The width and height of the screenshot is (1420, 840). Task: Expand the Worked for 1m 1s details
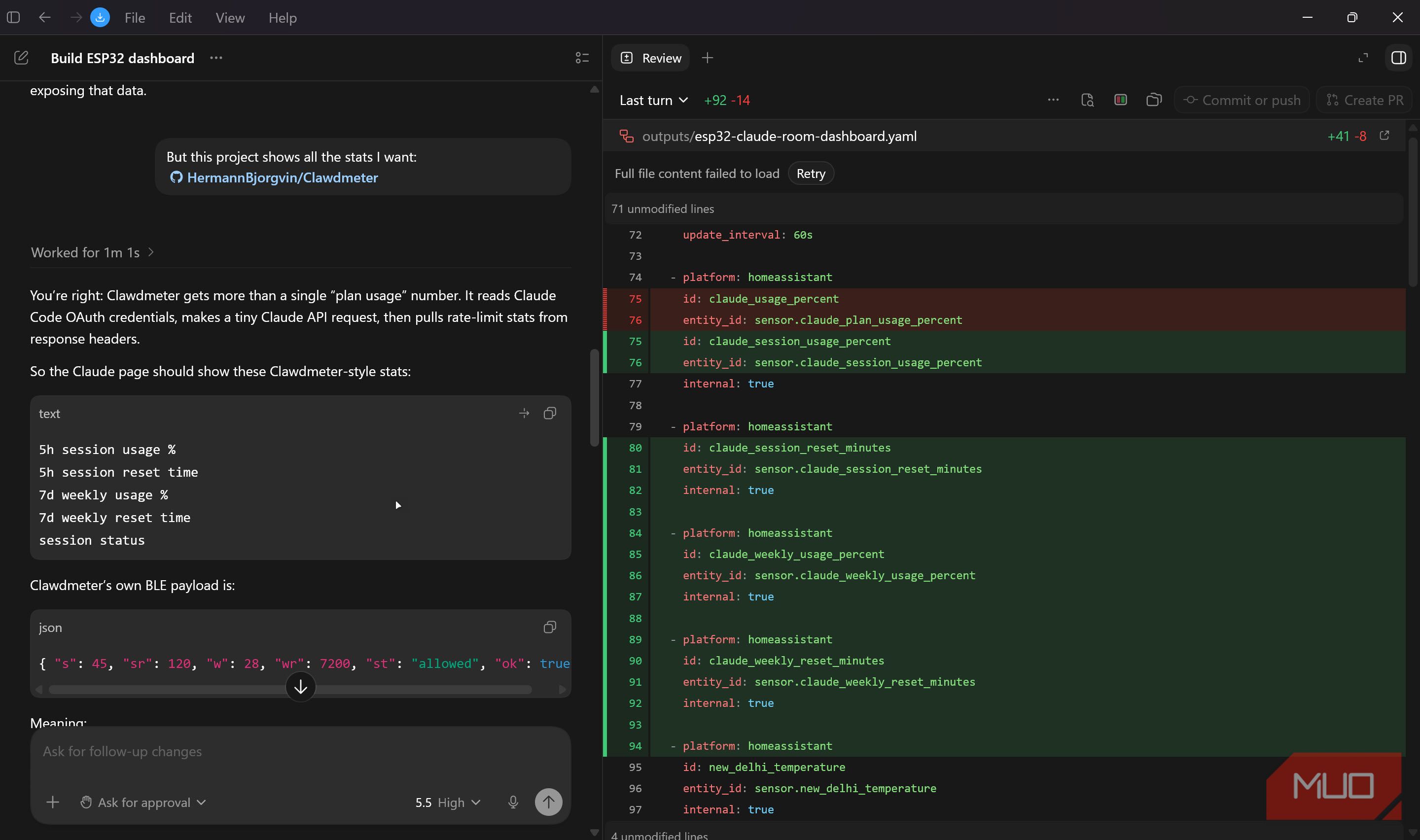tap(92, 252)
